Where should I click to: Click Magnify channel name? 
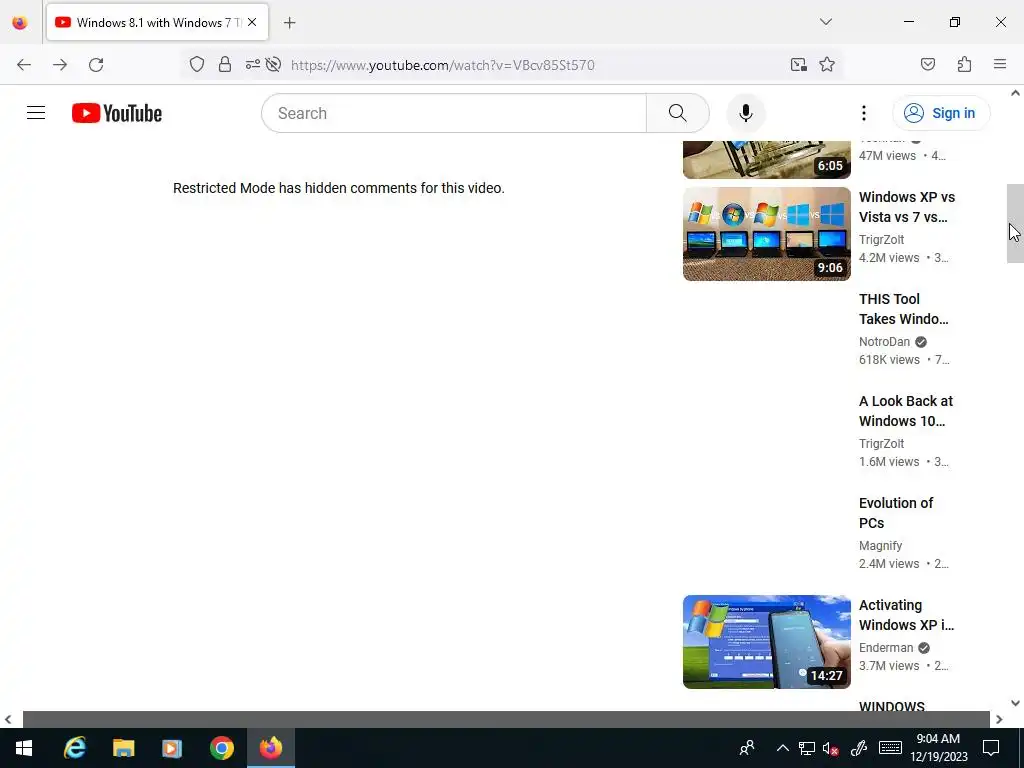(880, 545)
